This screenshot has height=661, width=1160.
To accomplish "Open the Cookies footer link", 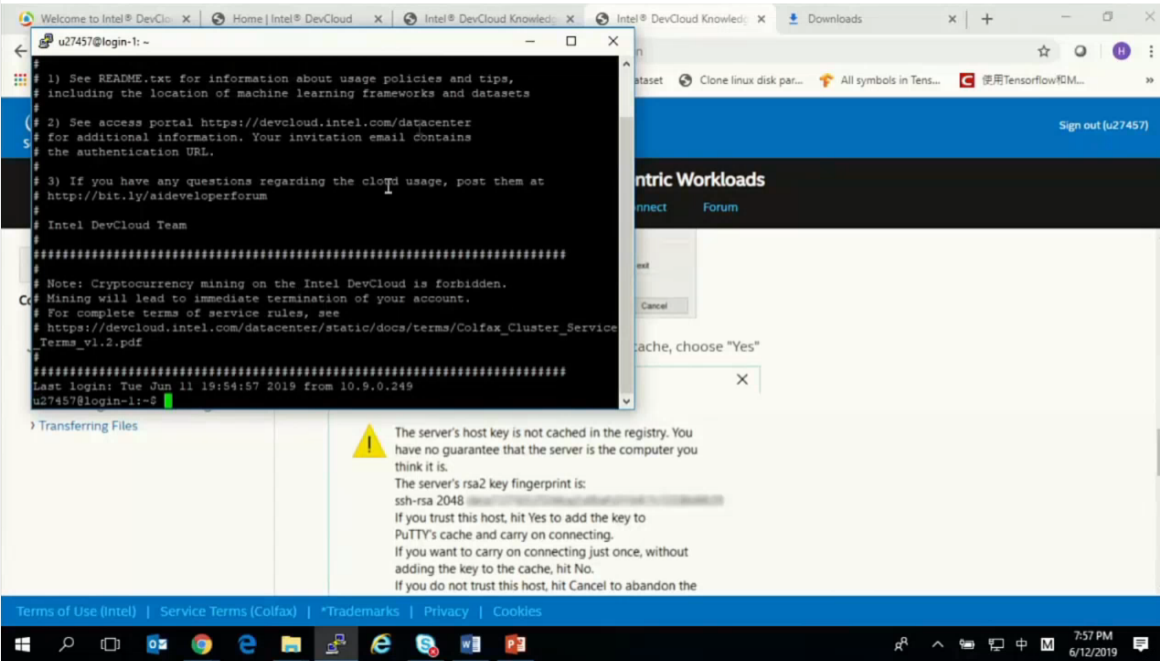I will point(517,611).
